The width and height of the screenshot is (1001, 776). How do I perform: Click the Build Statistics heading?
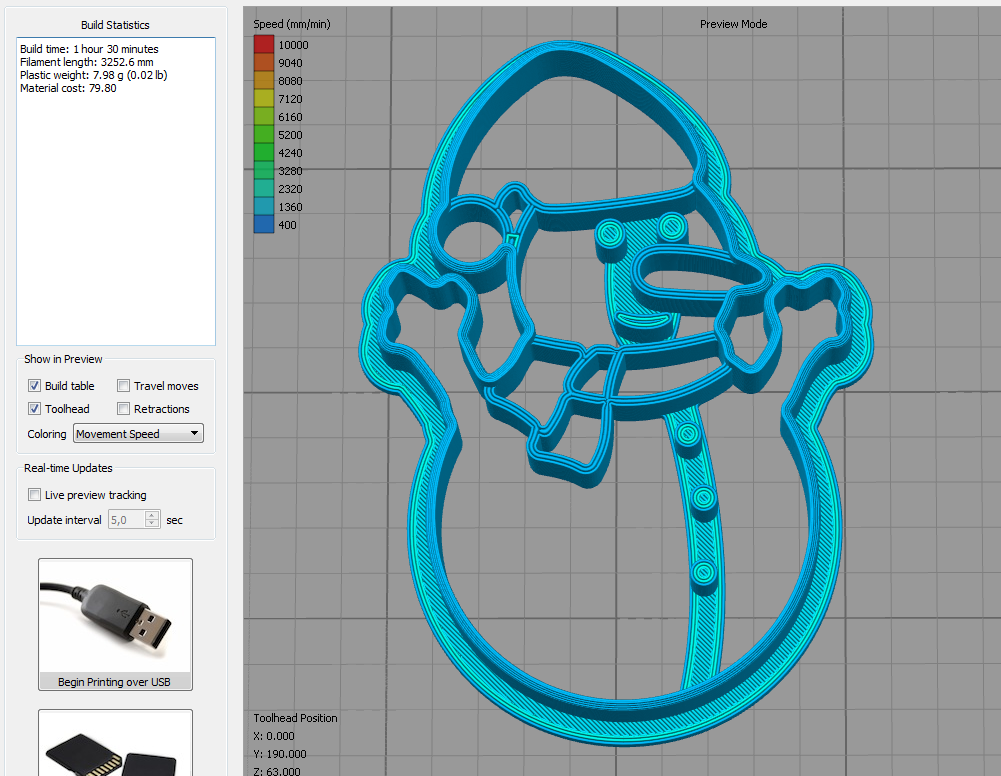point(115,25)
